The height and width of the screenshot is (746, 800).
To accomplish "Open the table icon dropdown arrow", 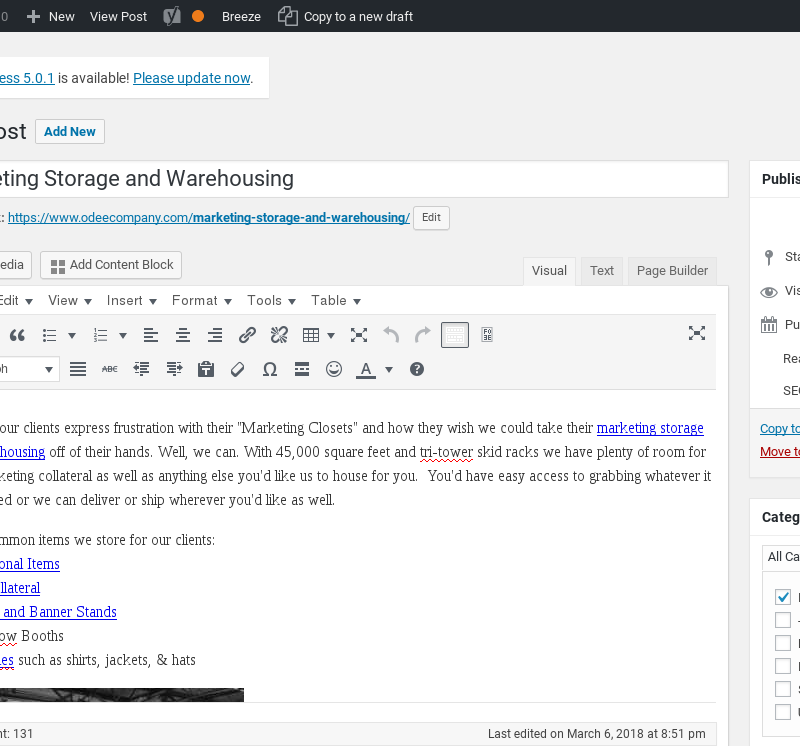I will point(331,335).
